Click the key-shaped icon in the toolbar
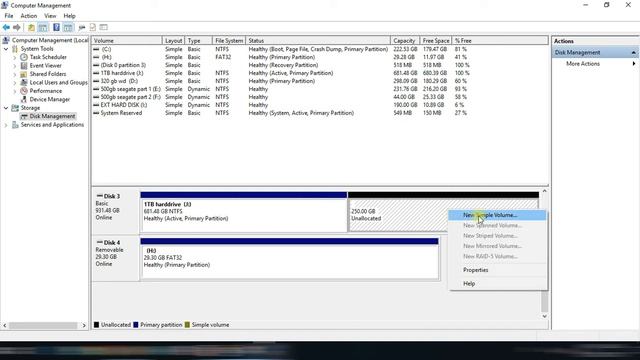640x360 pixels. (82, 27)
